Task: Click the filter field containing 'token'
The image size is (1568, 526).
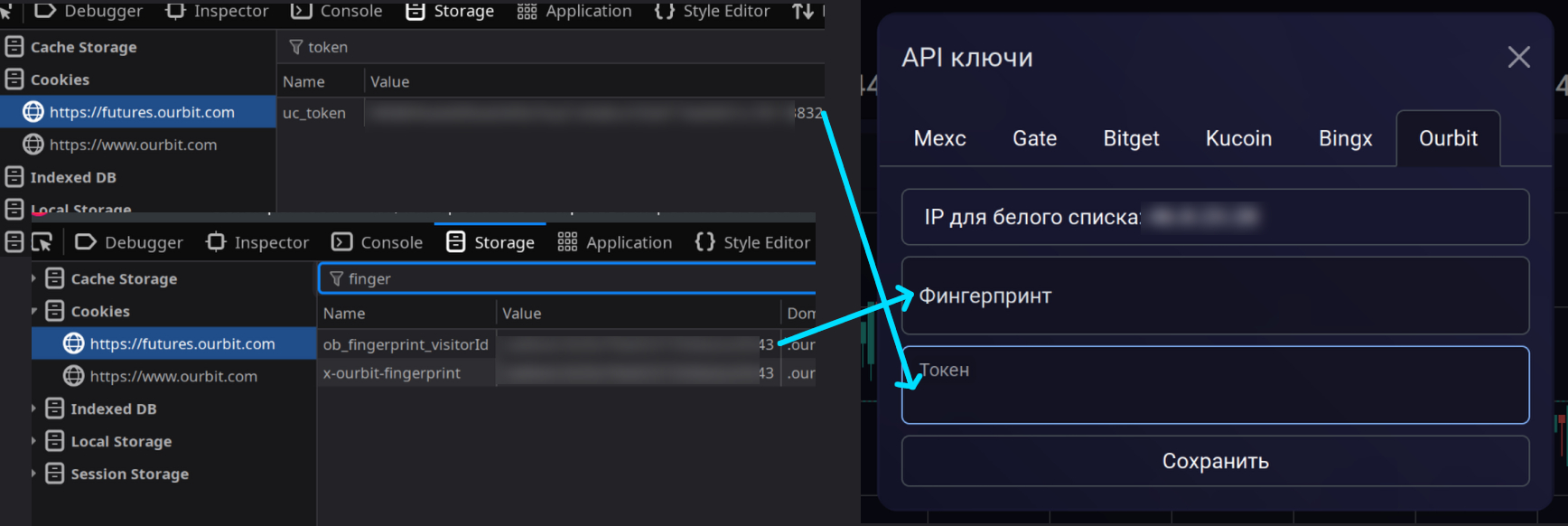Action: (551, 47)
